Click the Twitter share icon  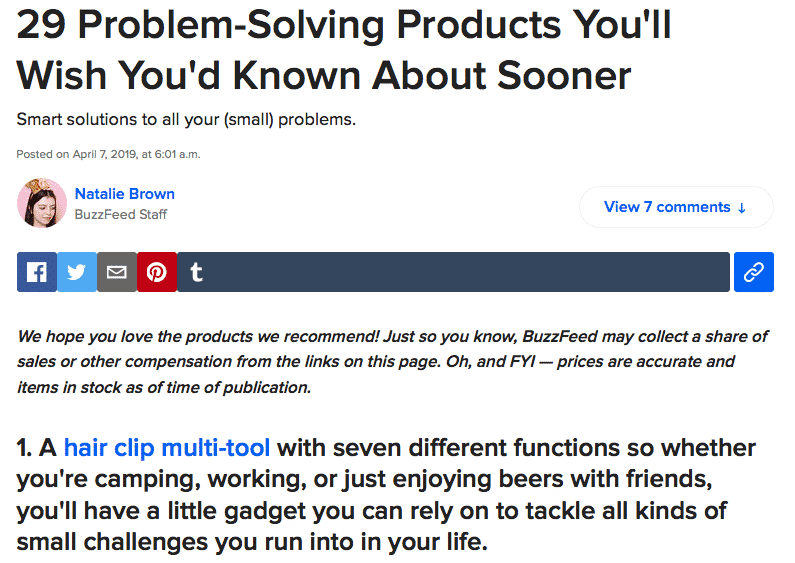77,272
